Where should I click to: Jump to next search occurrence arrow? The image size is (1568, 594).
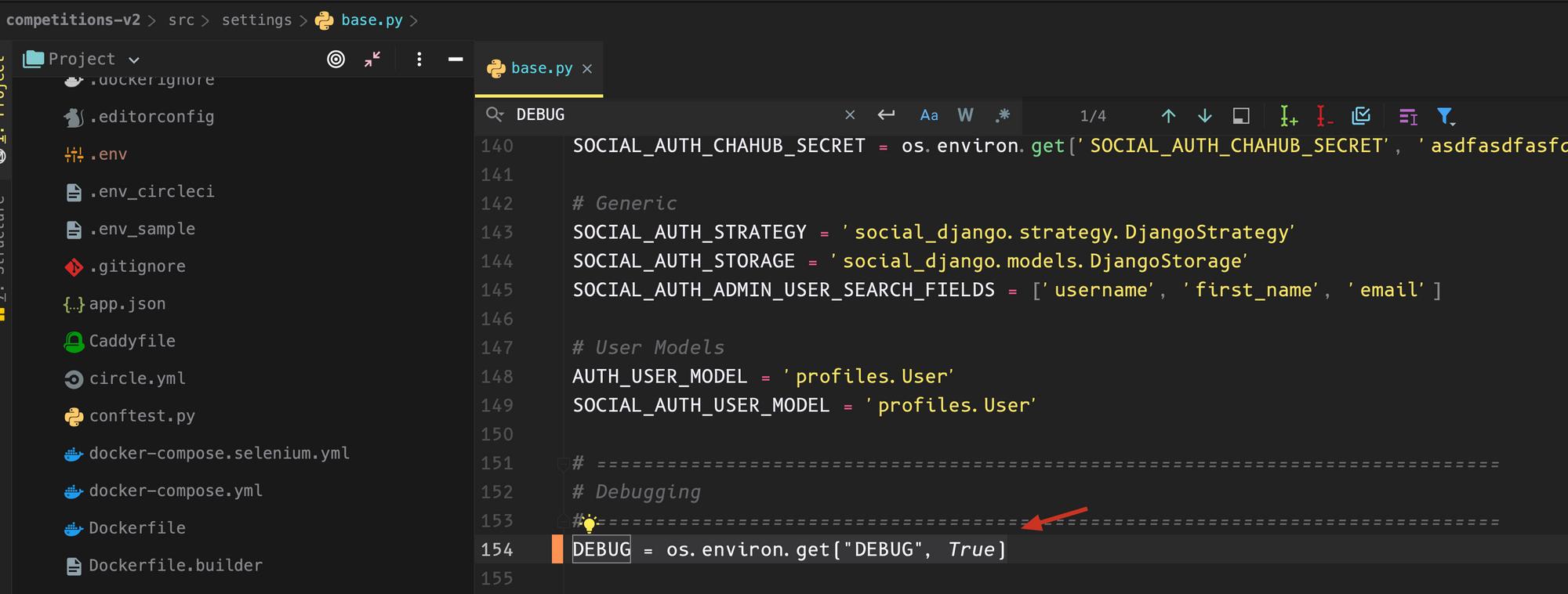point(1205,116)
